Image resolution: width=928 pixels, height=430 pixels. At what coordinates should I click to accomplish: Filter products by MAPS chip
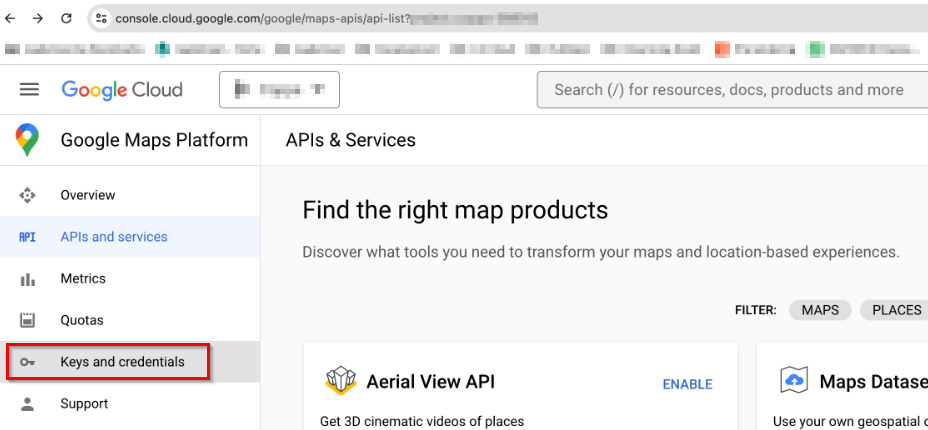click(820, 310)
